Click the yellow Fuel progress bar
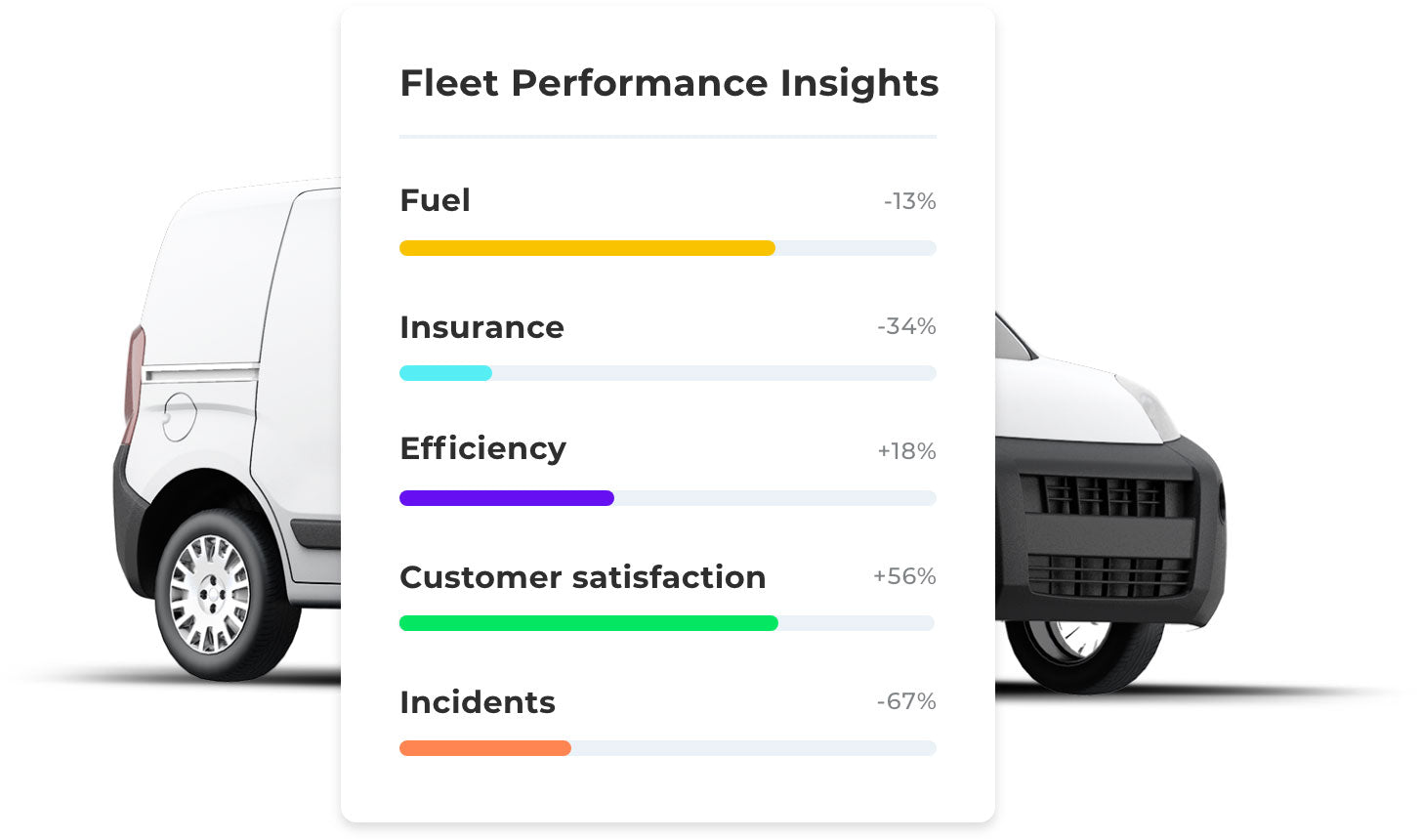The height and width of the screenshot is (840, 1422). click(x=587, y=248)
